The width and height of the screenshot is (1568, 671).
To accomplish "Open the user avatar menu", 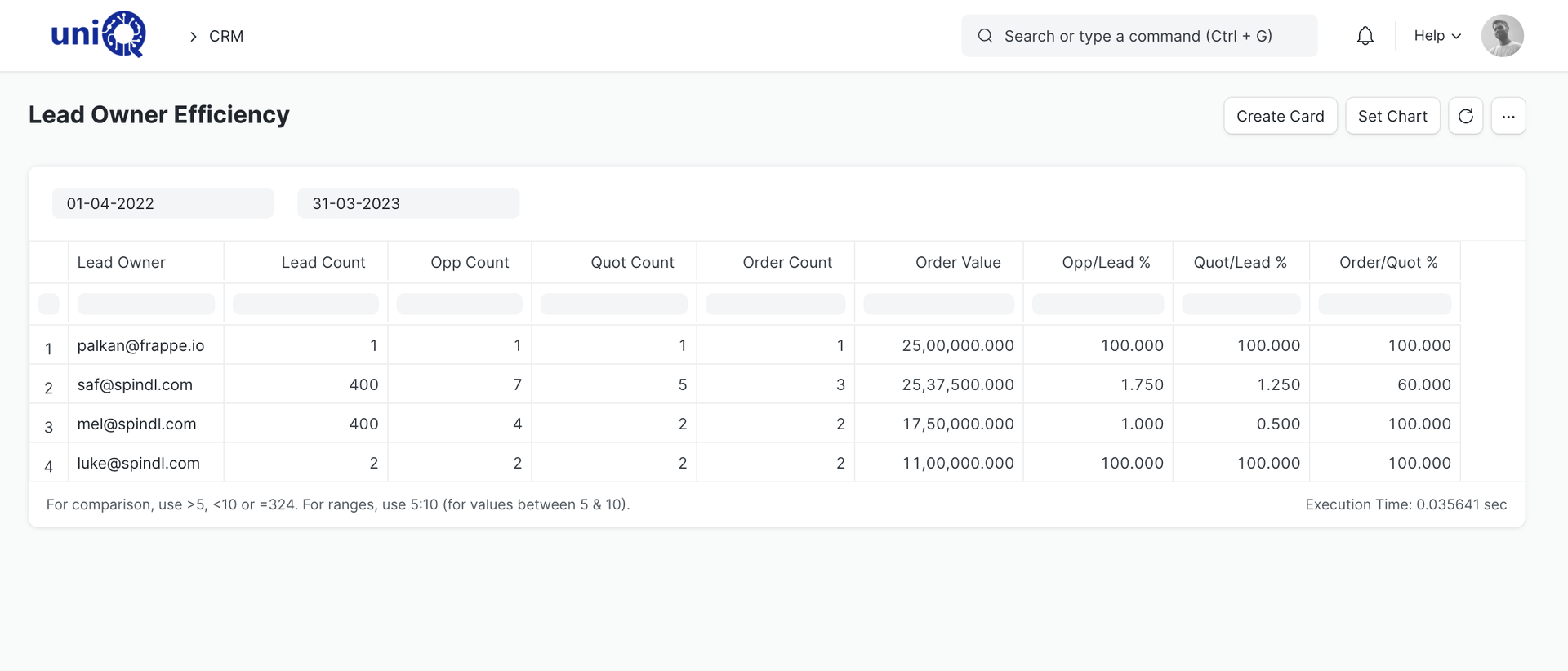I will click(1502, 36).
